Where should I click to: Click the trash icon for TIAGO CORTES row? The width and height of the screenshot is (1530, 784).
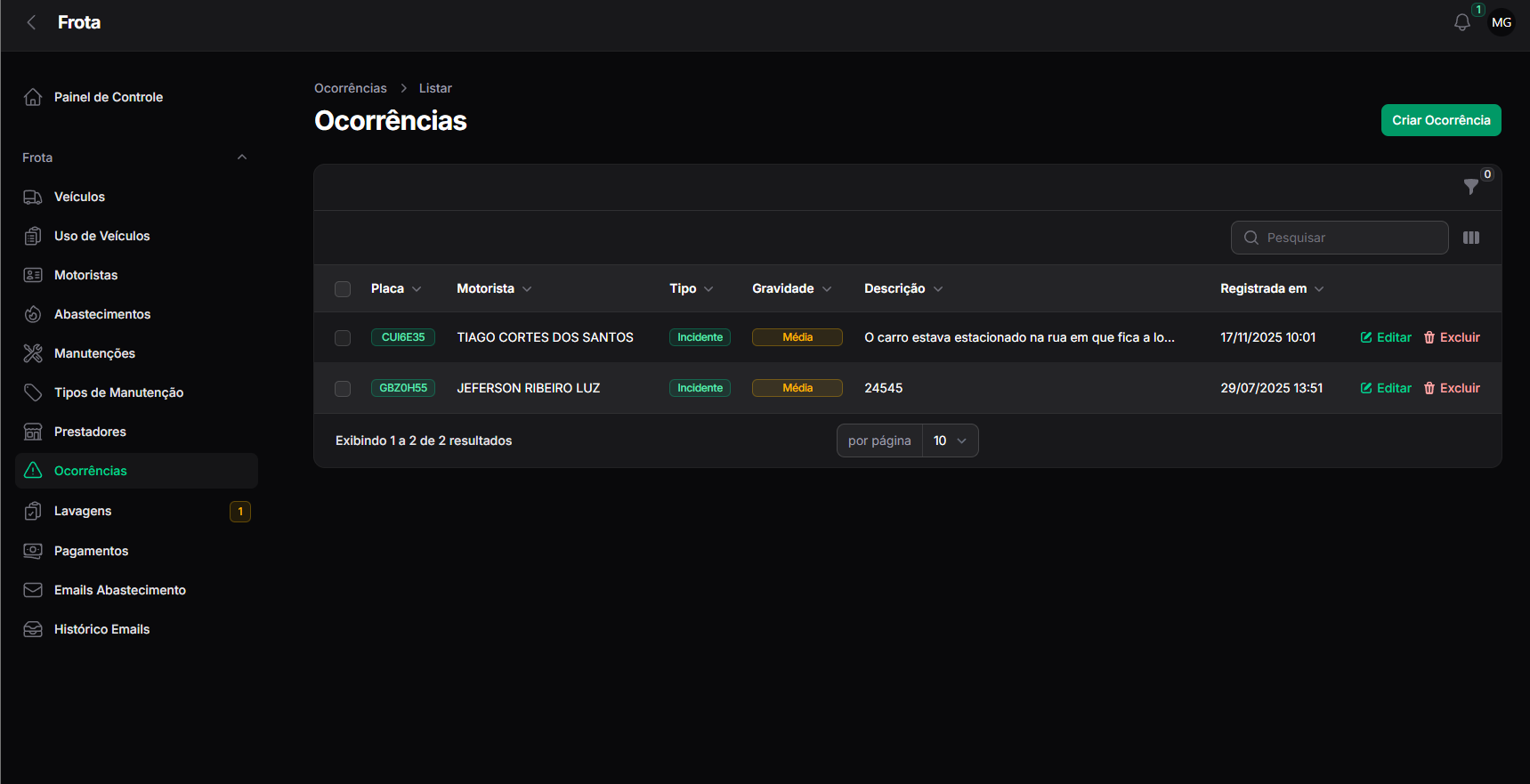(1429, 337)
